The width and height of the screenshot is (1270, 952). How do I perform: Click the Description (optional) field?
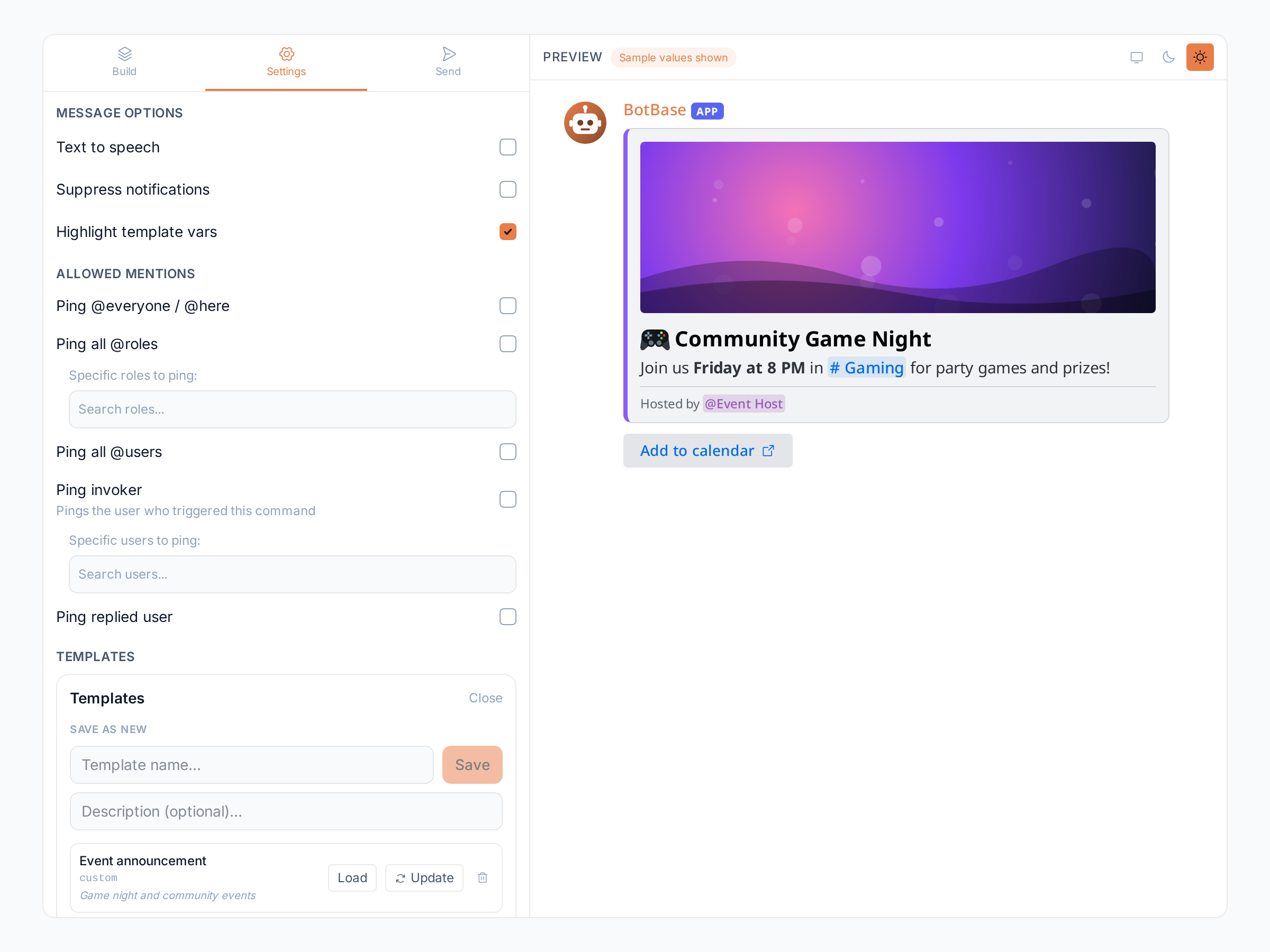click(x=286, y=811)
